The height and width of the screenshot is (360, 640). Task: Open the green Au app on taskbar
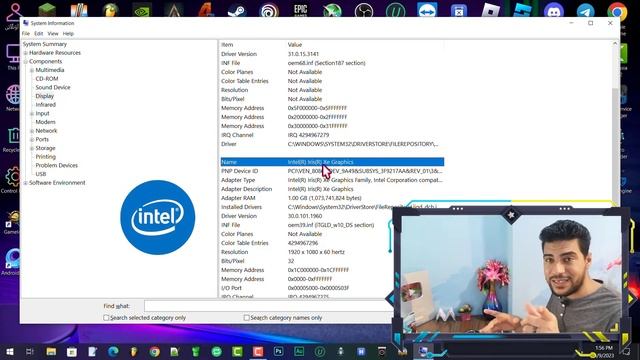[x=299, y=351]
